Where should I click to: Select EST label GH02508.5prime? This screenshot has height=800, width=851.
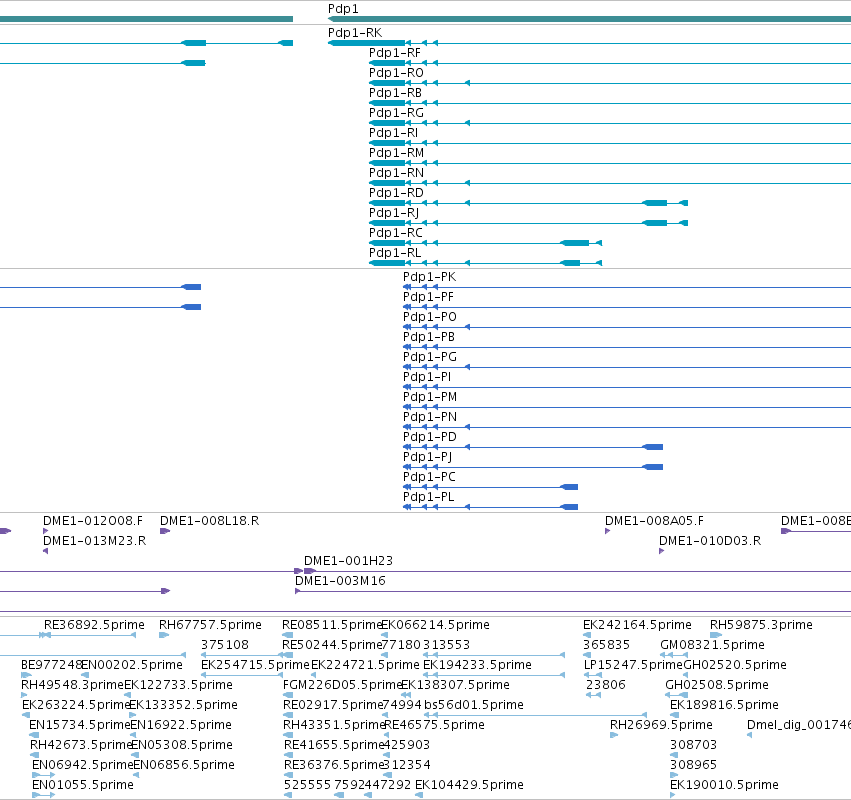pos(717,685)
